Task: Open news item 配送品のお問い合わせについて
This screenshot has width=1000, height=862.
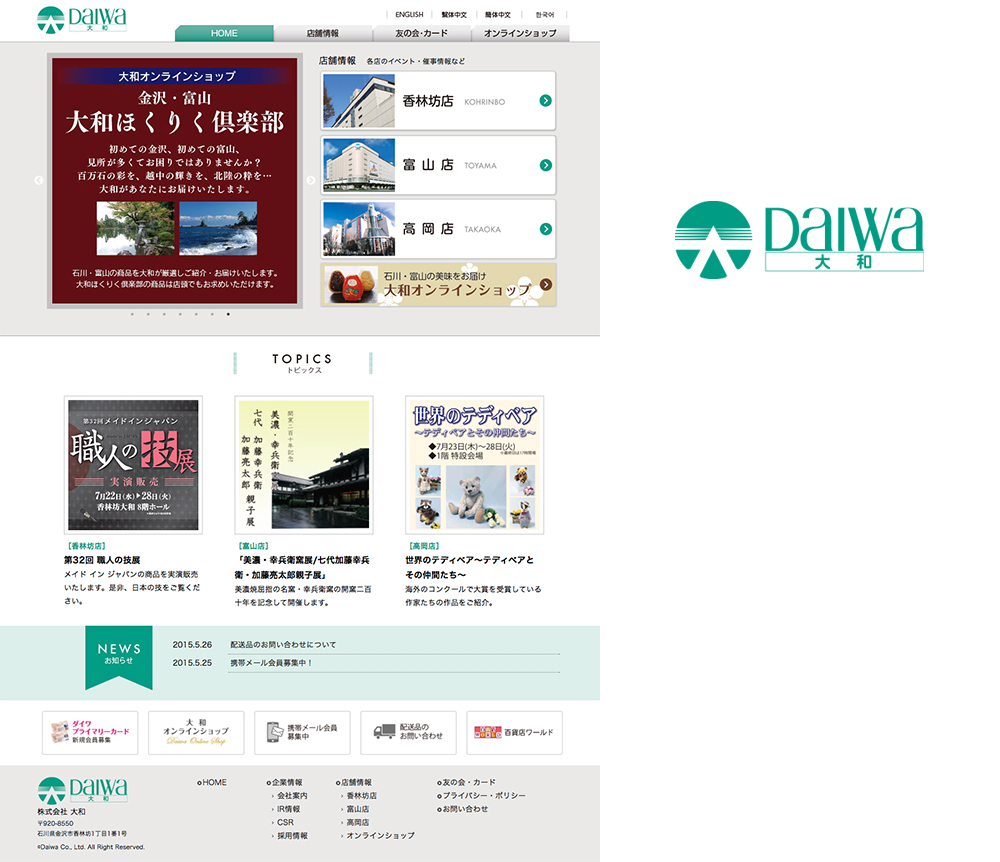Action: pyautogui.click(x=283, y=645)
